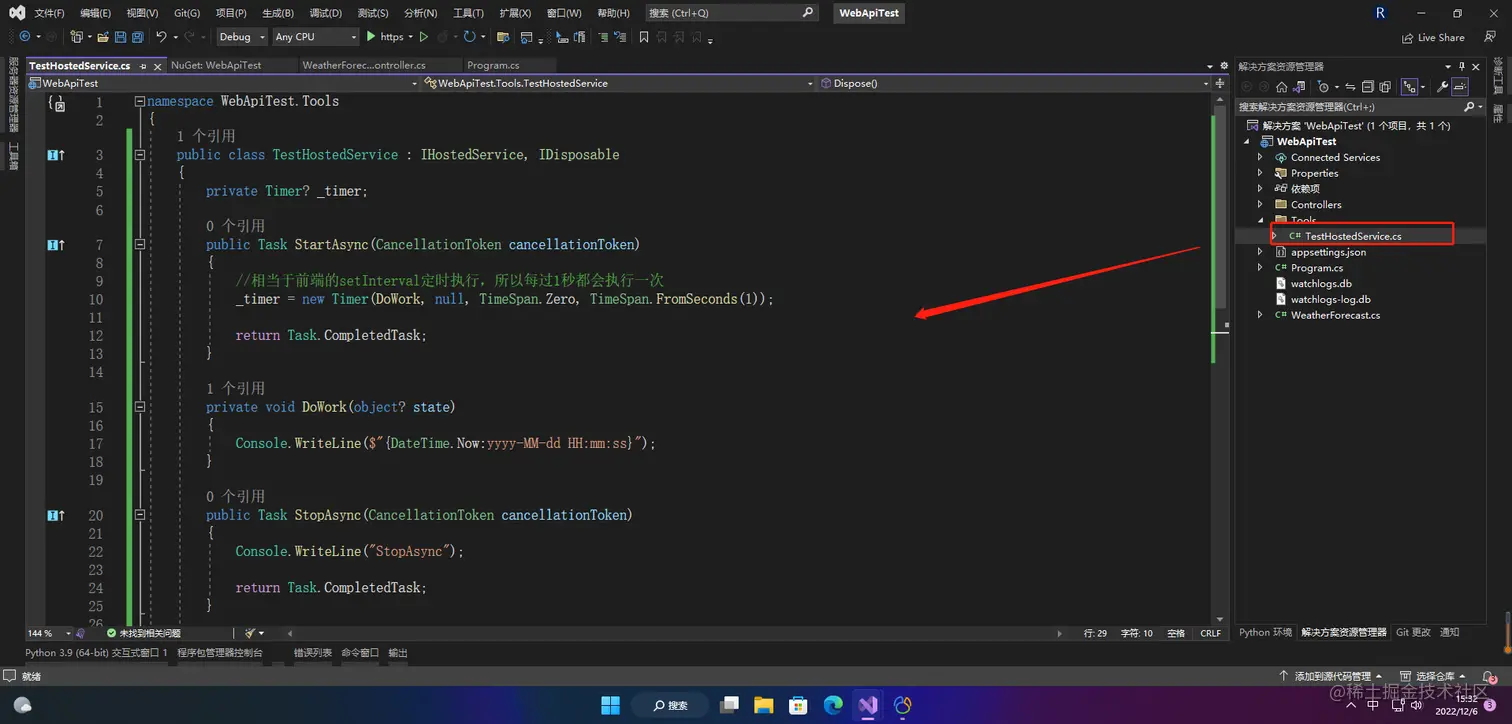Open Microsoft Edge from the taskbar
The width and height of the screenshot is (1512, 724).
coord(833,705)
